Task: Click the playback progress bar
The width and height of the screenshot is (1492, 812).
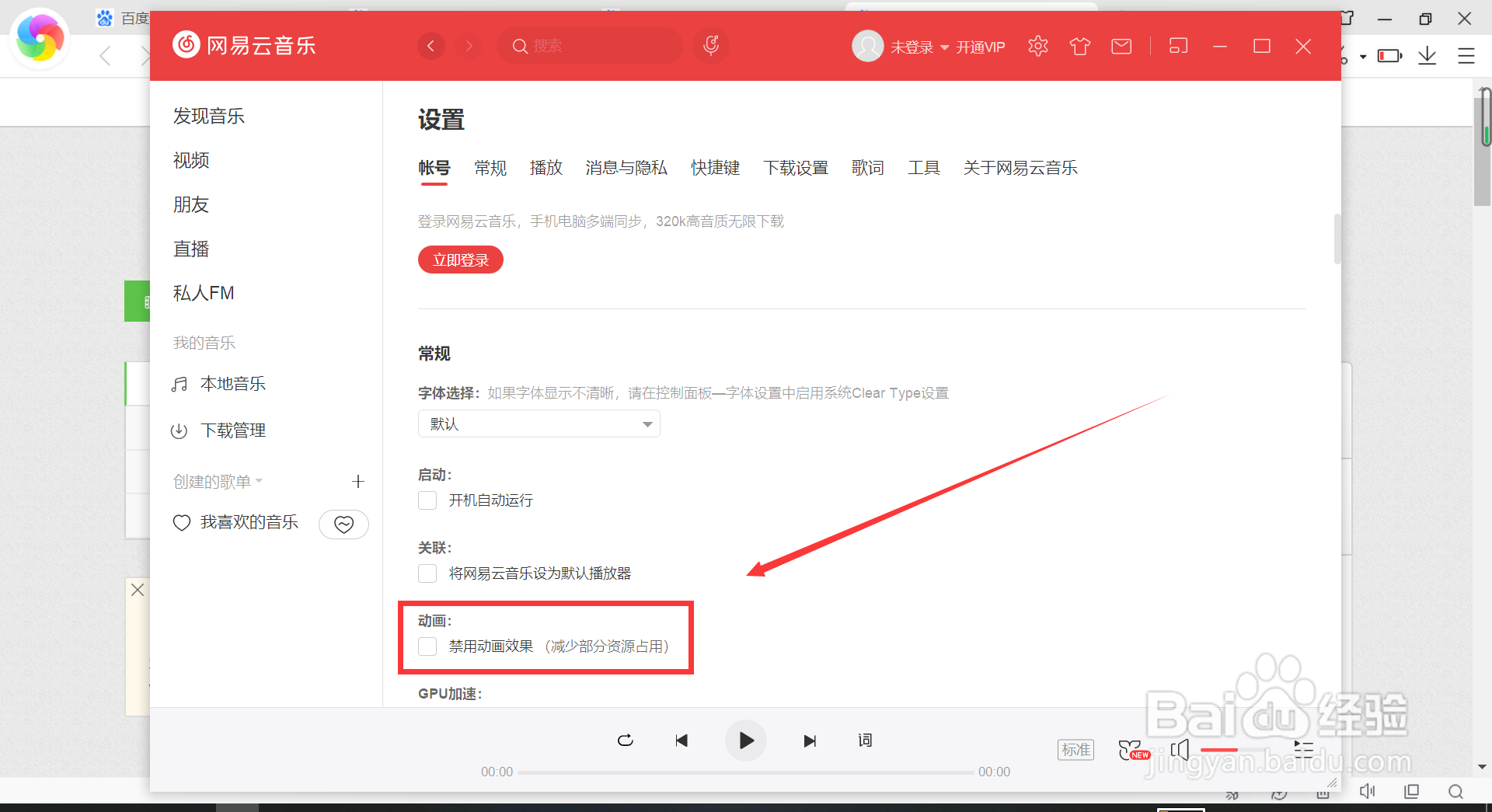Action: tap(746, 772)
